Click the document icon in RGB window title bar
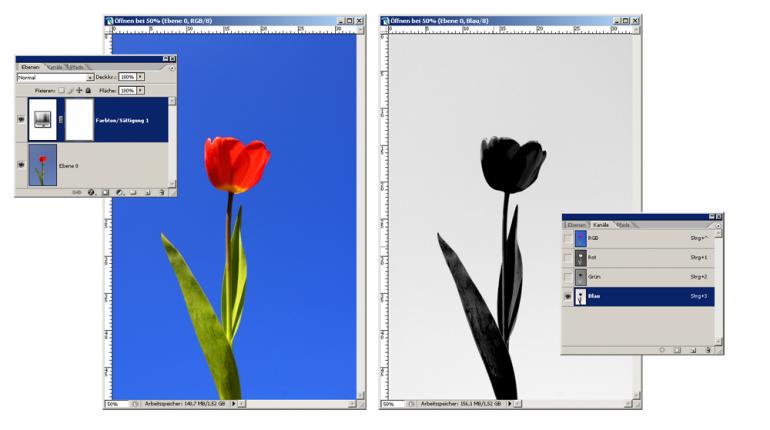This screenshot has height=430, width=770. click(x=110, y=21)
